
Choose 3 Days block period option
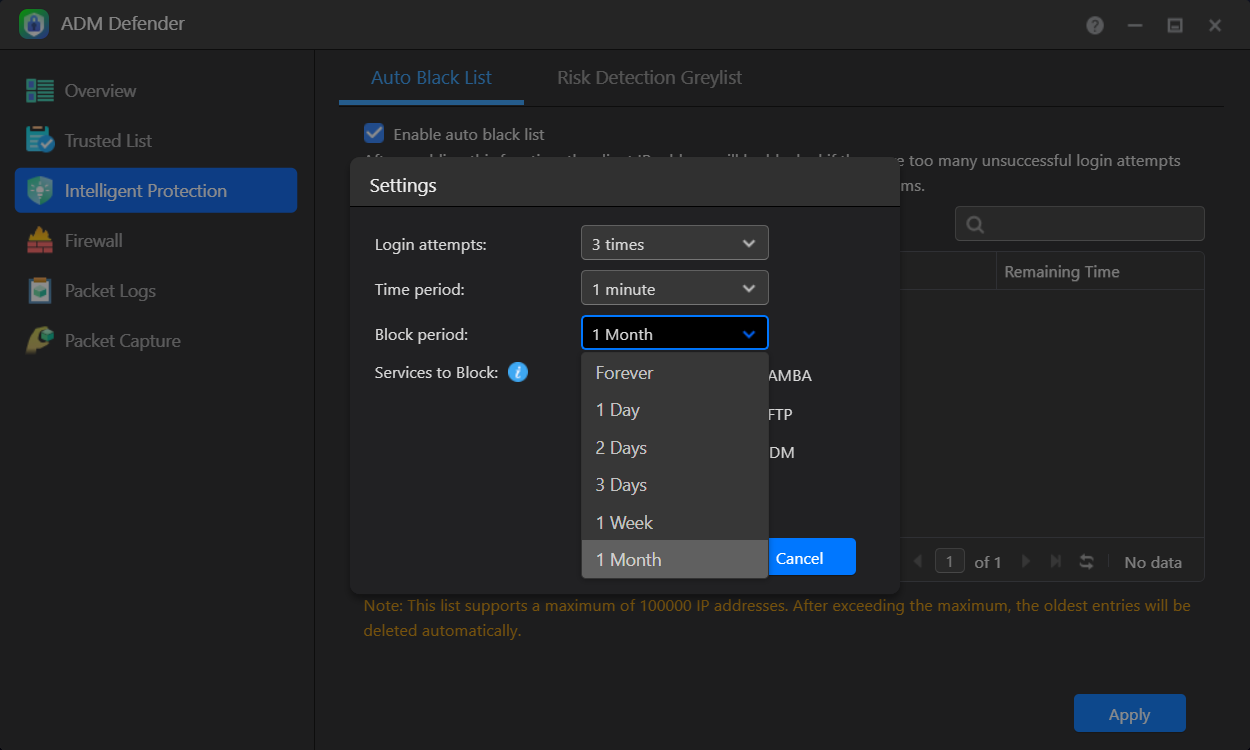pyautogui.click(x=675, y=485)
